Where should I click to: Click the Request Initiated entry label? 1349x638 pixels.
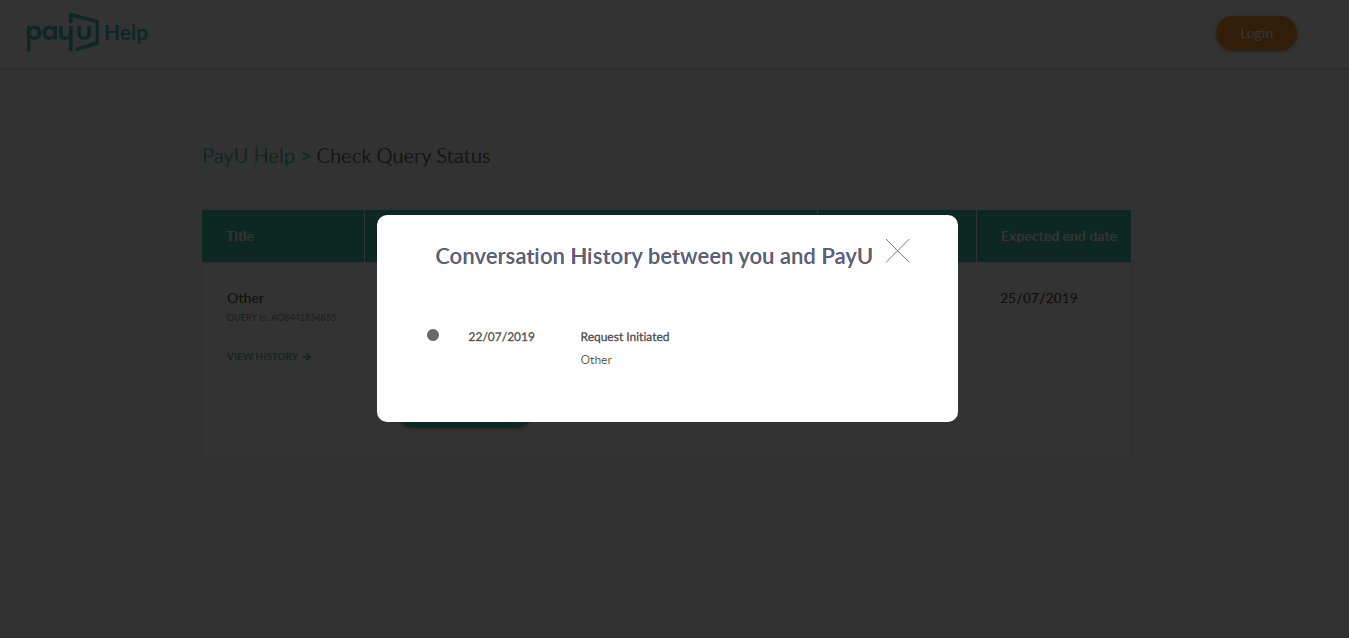pyautogui.click(x=625, y=337)
